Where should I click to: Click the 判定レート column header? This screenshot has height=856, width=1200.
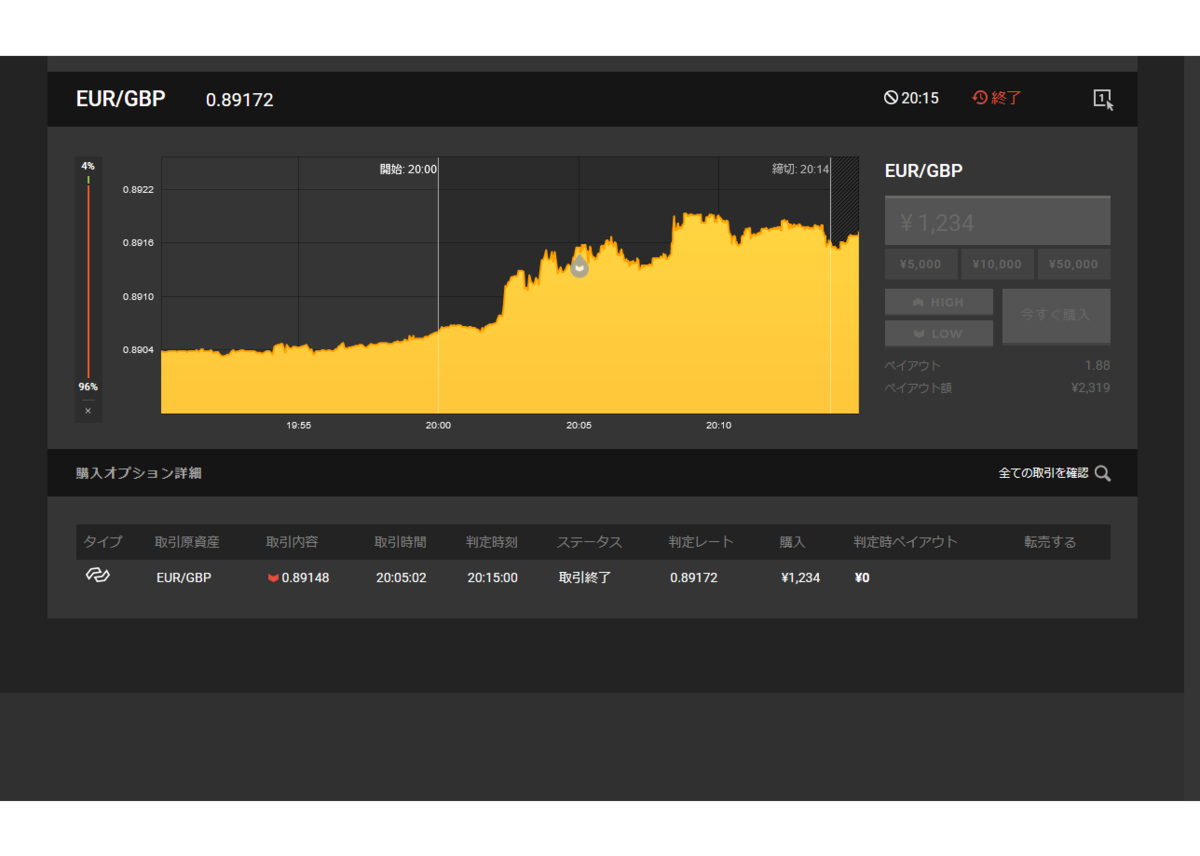(x=701, y=542)
